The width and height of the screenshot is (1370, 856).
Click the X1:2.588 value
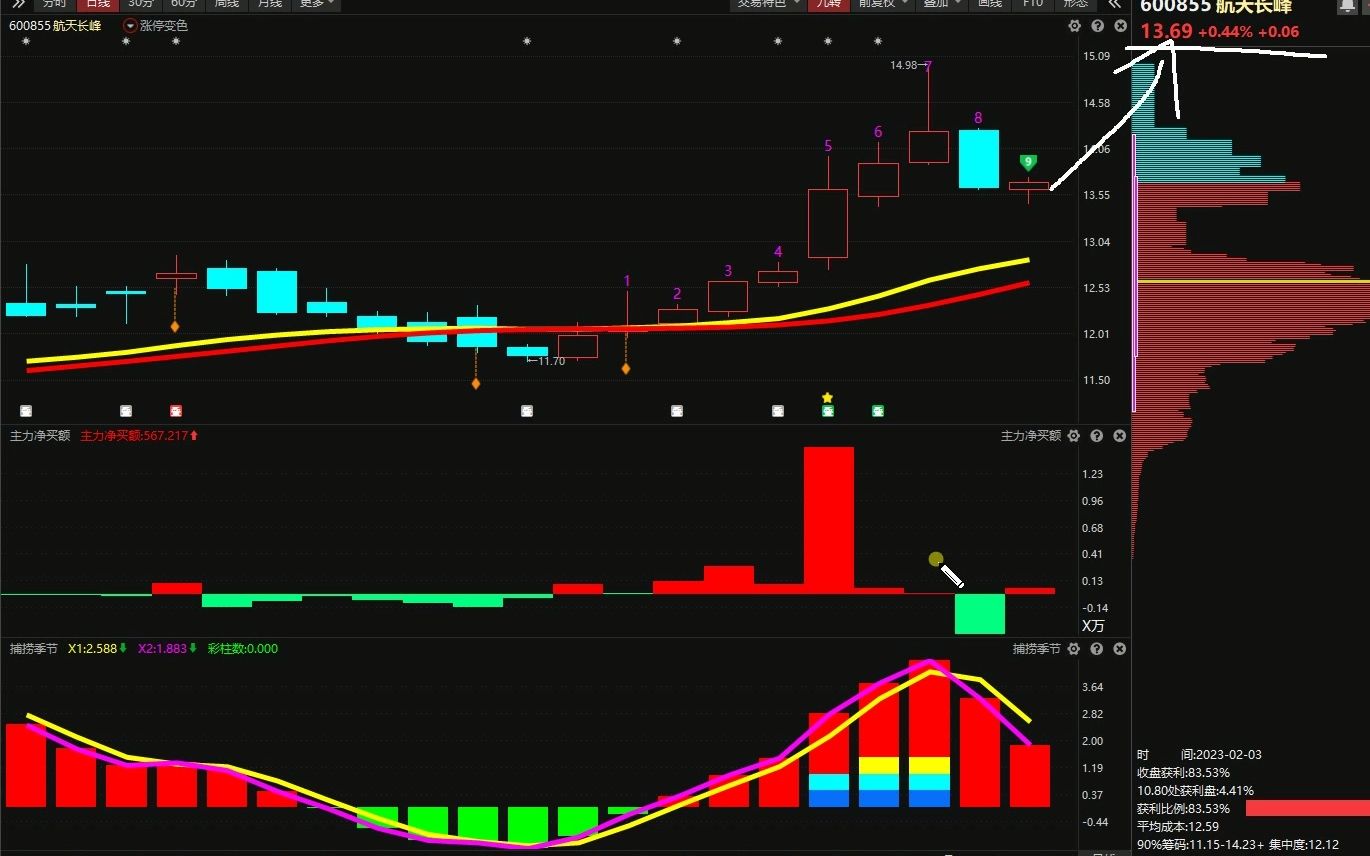pyautogui.click(x=97, y=649)
